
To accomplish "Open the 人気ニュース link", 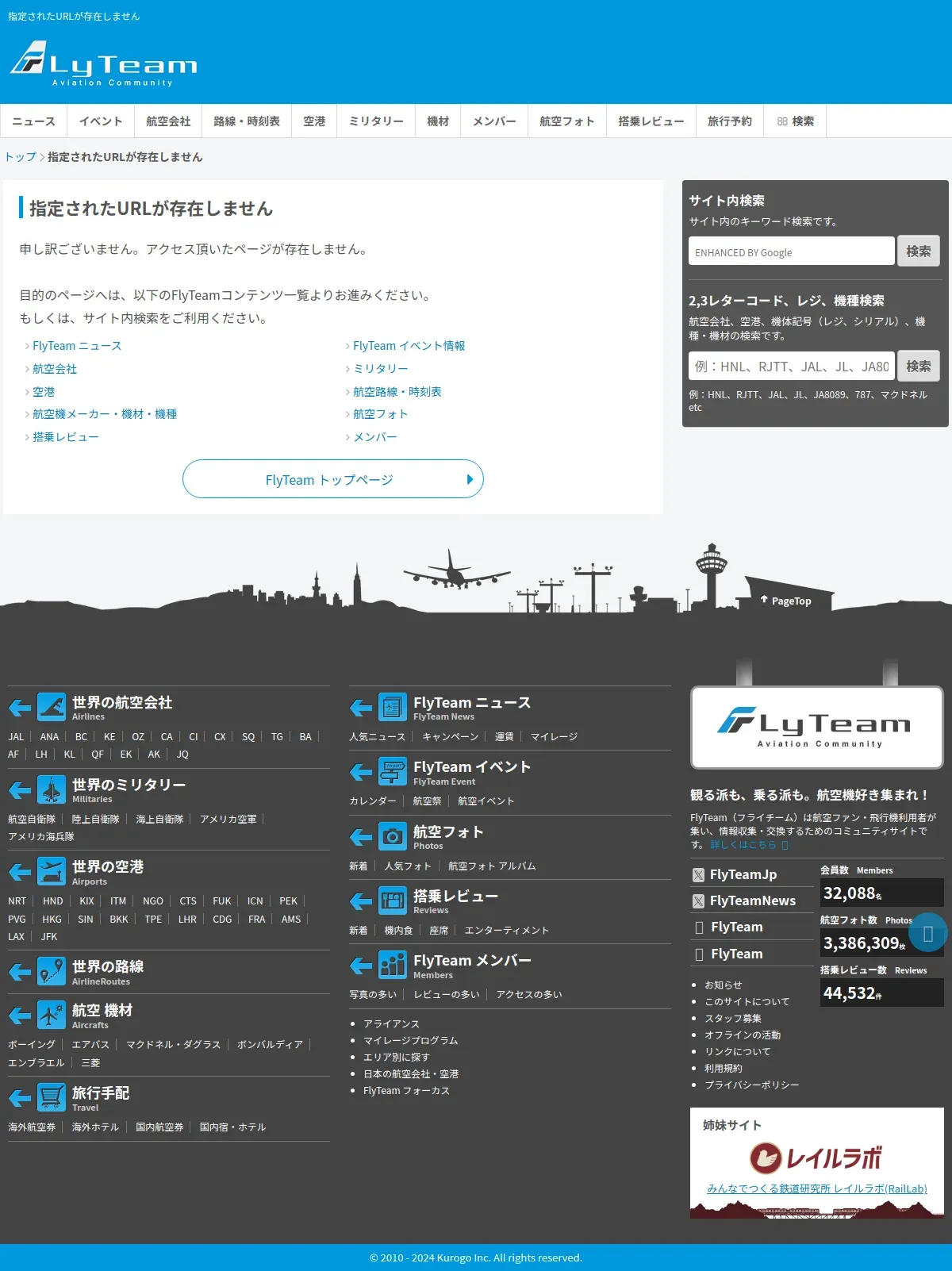I will [378, 737].
